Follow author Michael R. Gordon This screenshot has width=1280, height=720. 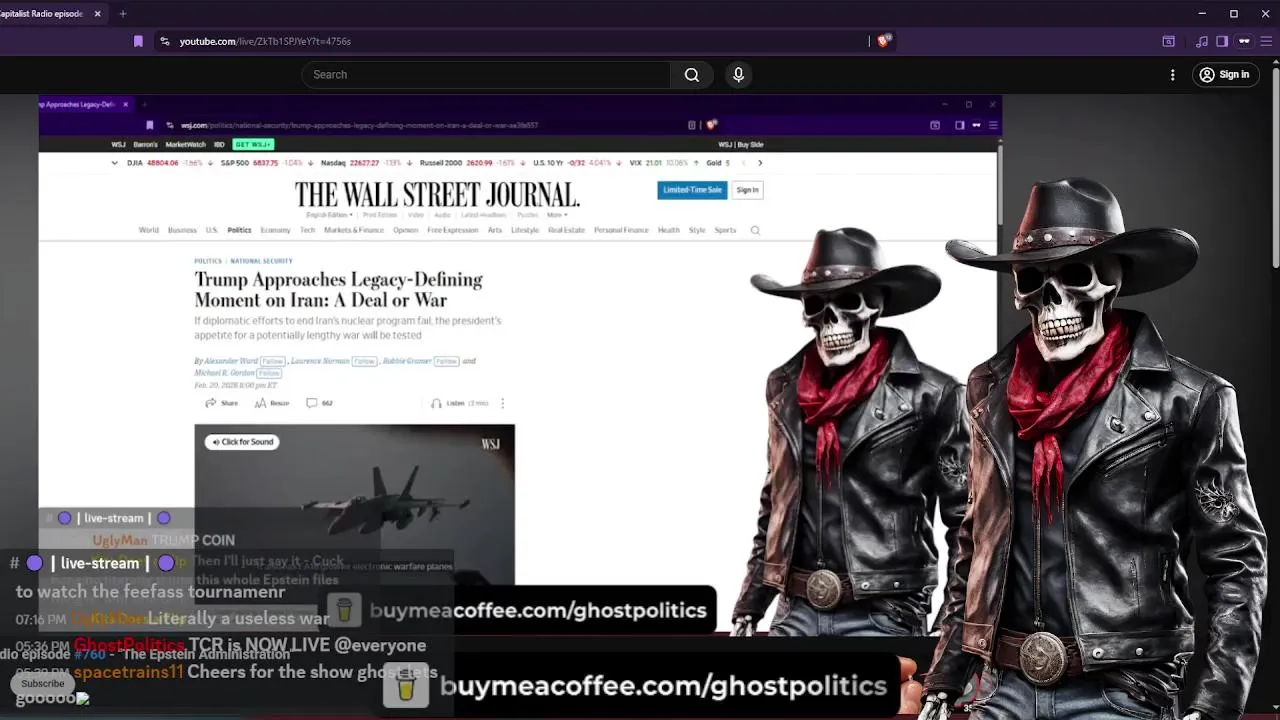269,373
